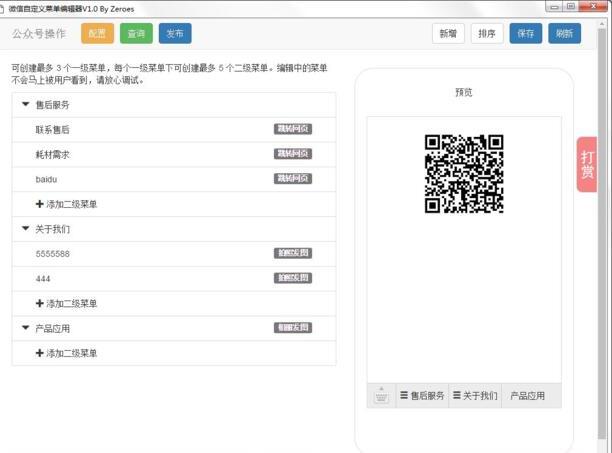
Task: Select the baidu submenu row
Action: [174, 179]
